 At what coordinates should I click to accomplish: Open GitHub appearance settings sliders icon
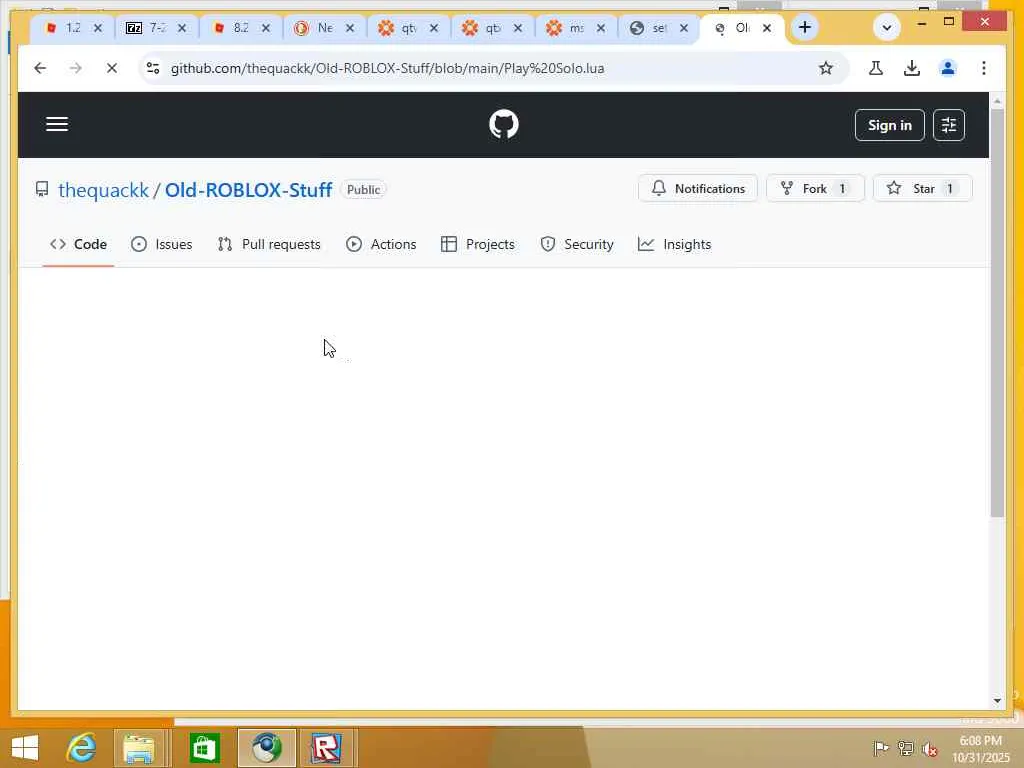pos(948,125)
